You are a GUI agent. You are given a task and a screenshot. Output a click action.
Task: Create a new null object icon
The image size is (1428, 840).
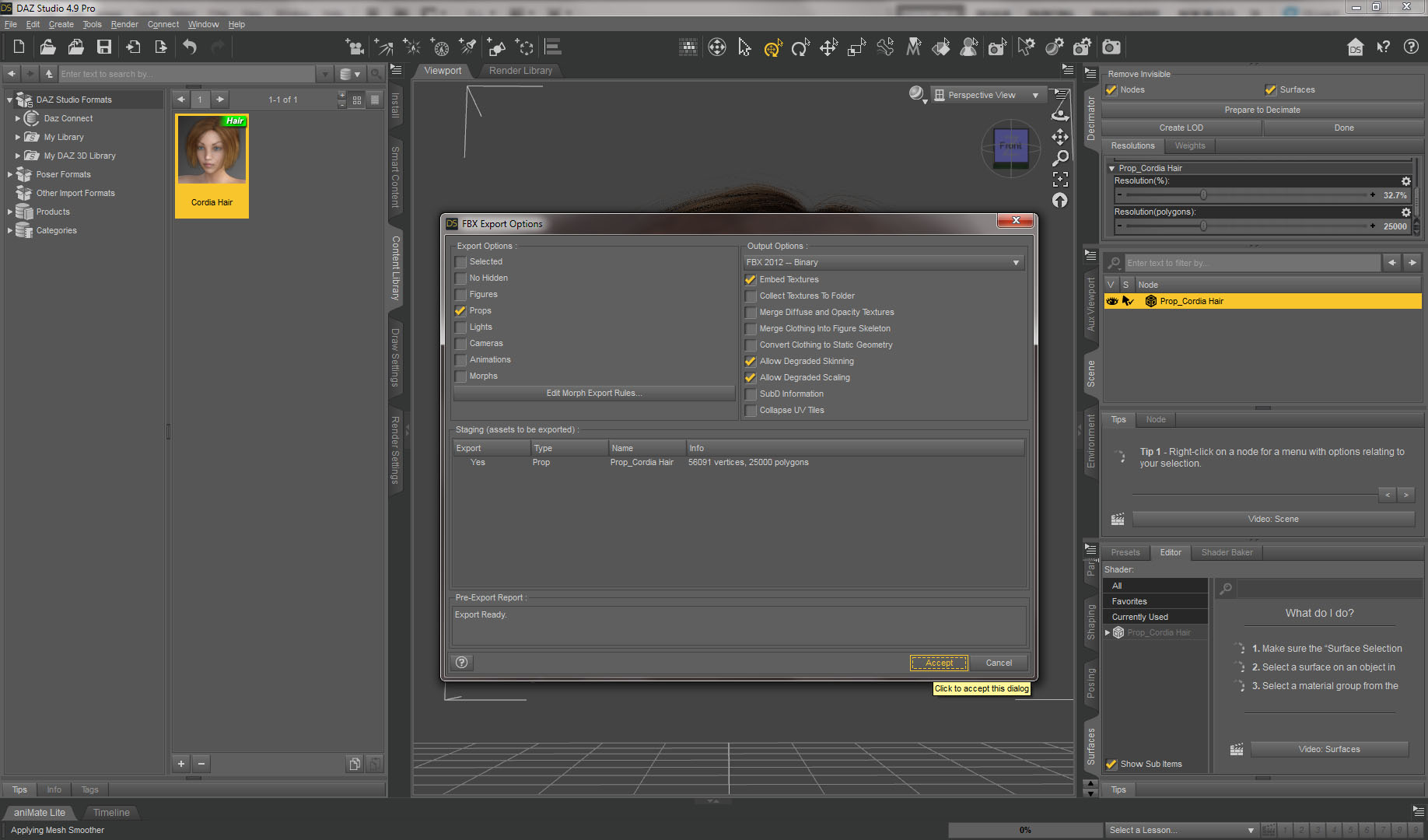(525, 47)
